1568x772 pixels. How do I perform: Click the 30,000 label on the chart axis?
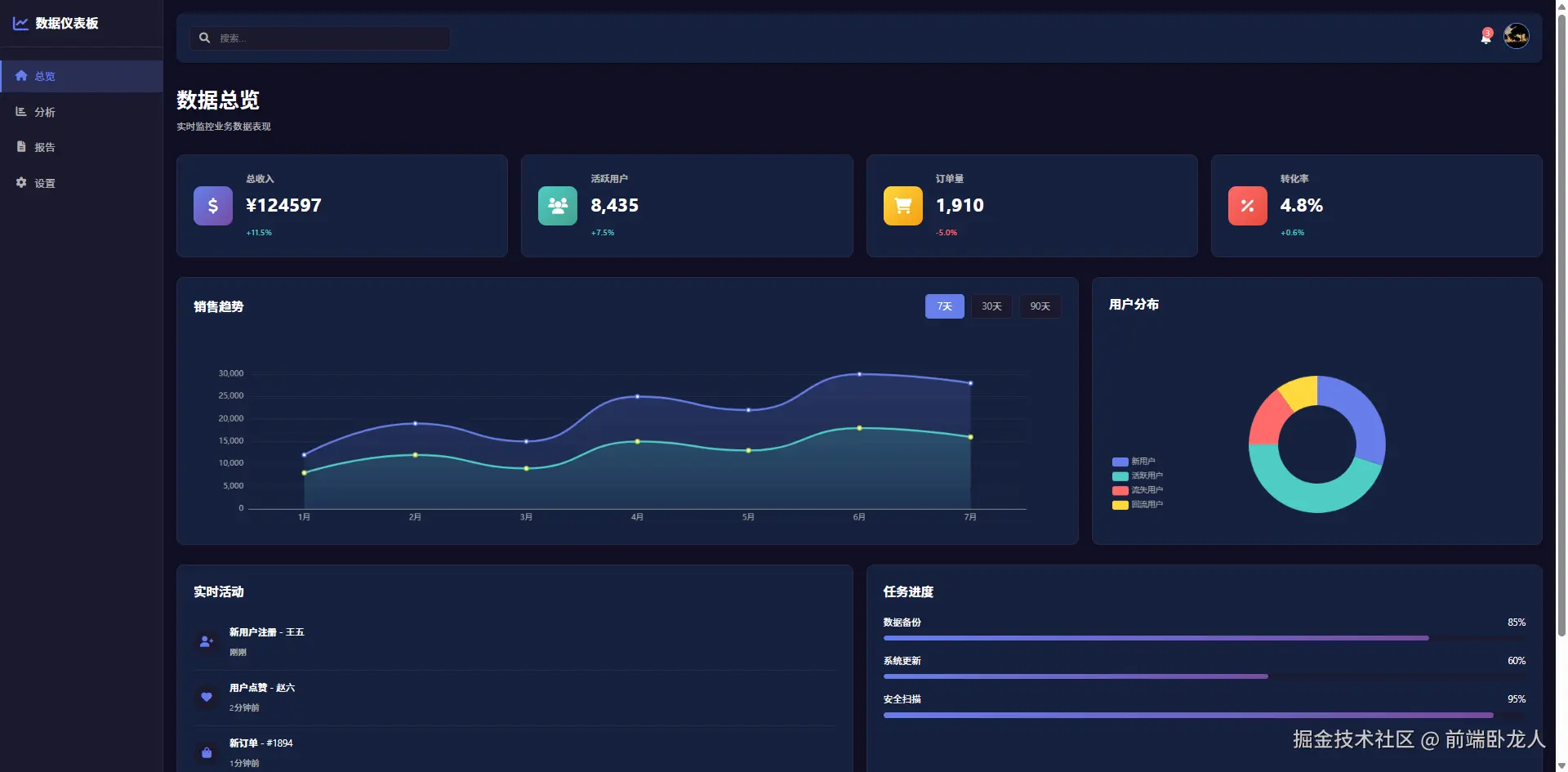point(231,373)
